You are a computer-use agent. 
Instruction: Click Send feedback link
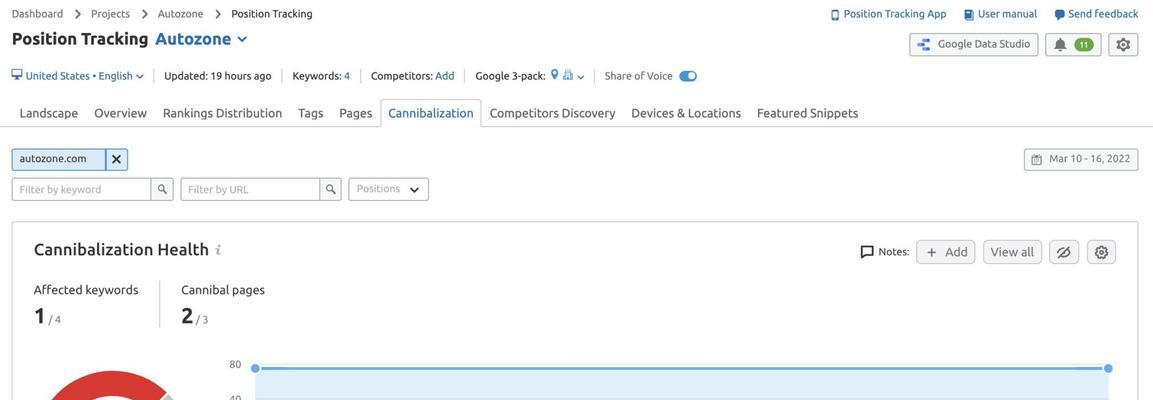1096,14
